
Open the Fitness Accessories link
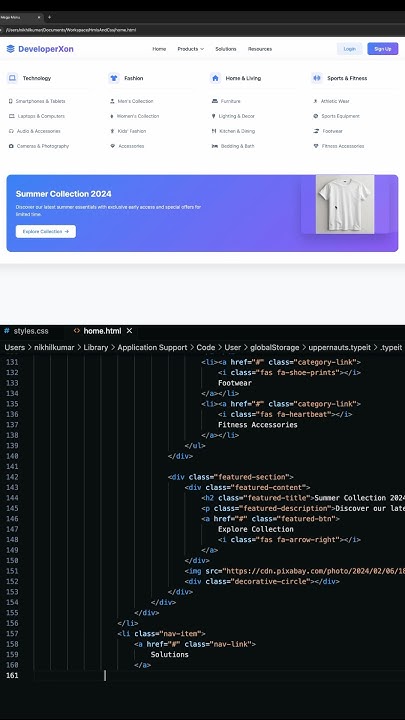[x=343, y=146]
